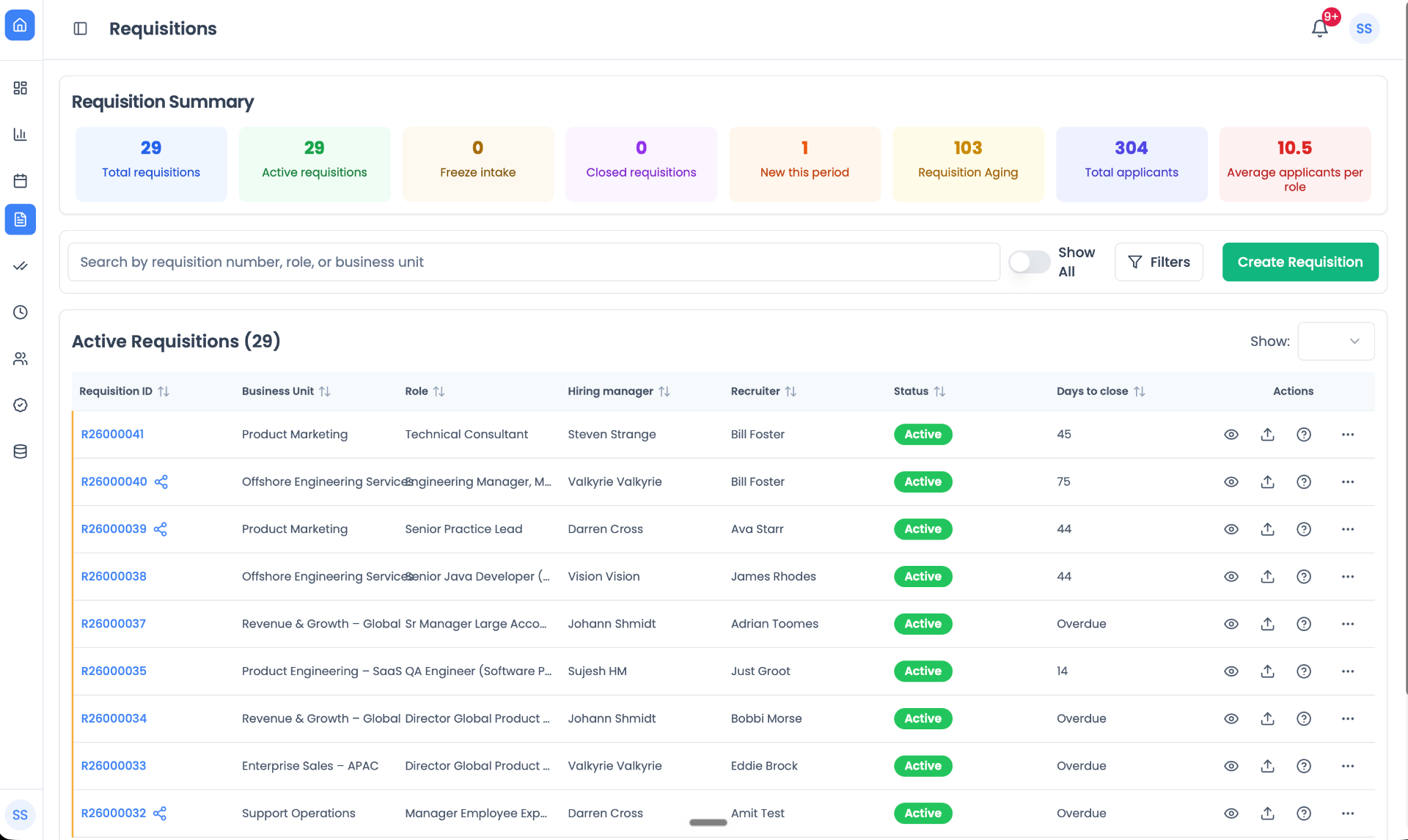
Task: Open the home icon in the sidebar
Action: (20, 26)
